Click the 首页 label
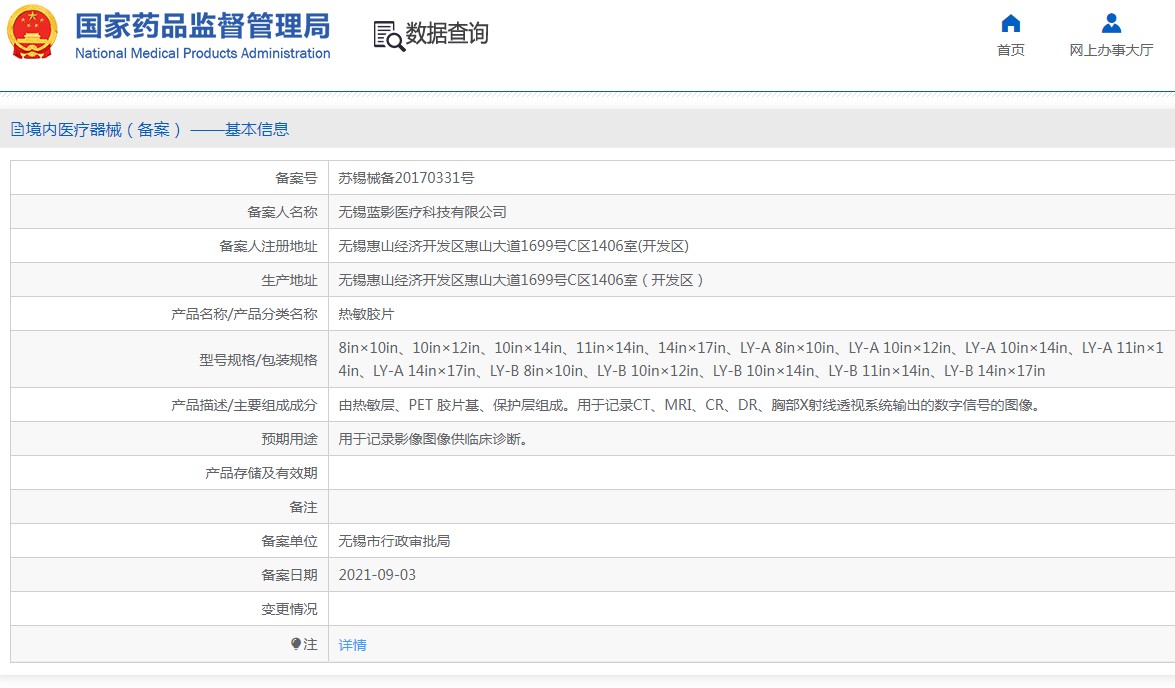The image size is (1175, 688). (1010, 50)
